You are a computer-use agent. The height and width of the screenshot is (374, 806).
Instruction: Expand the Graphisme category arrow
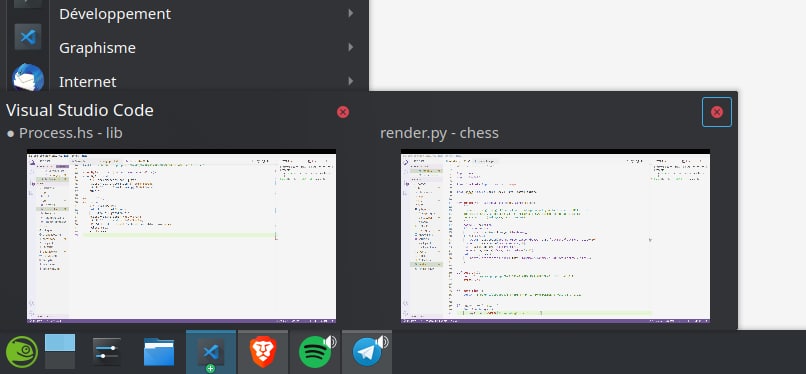point(351,47)
